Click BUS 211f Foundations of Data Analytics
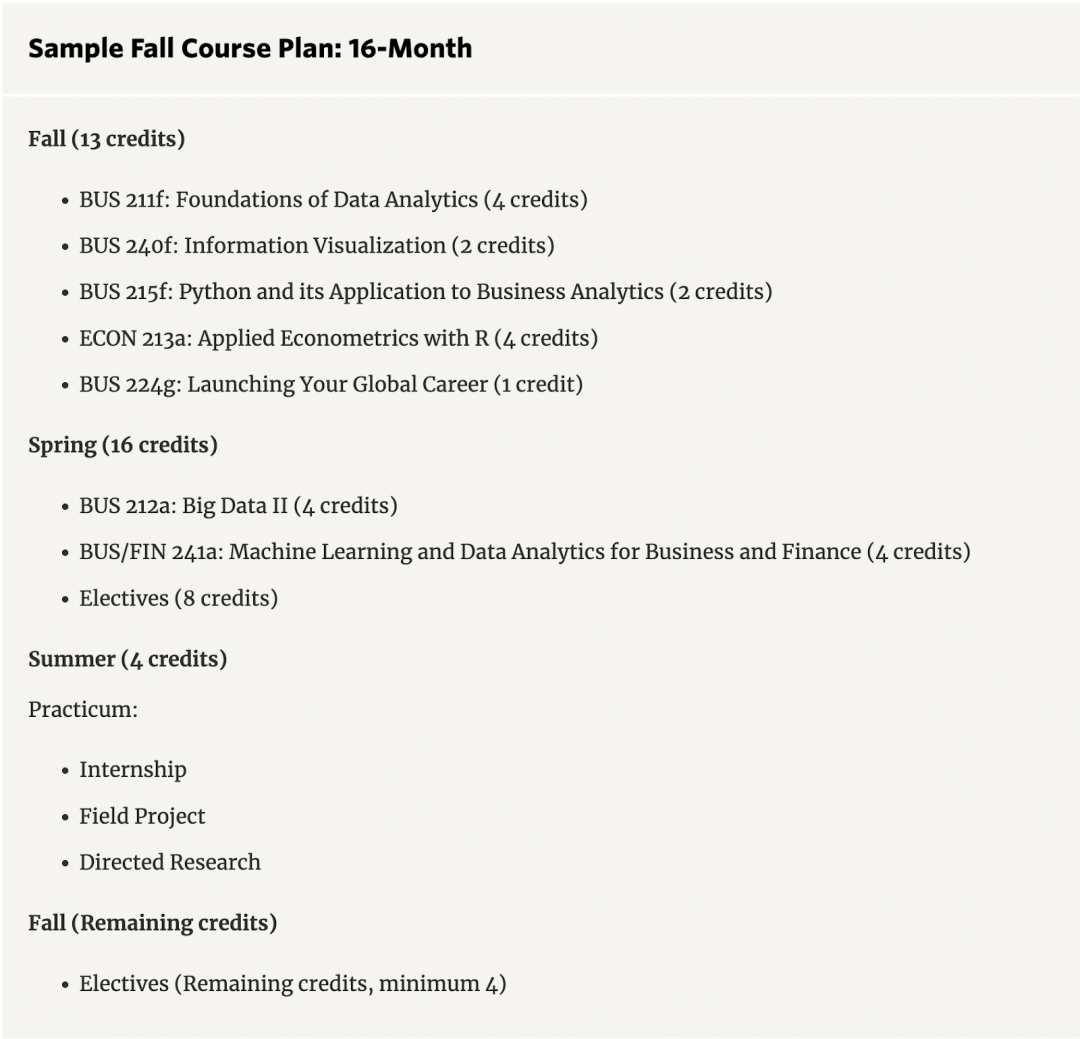1080x1039 pixels. point(333,200)
